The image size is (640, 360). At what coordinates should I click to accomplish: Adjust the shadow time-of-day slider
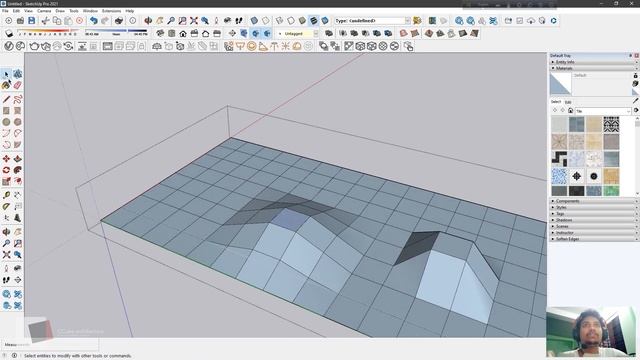116,31
